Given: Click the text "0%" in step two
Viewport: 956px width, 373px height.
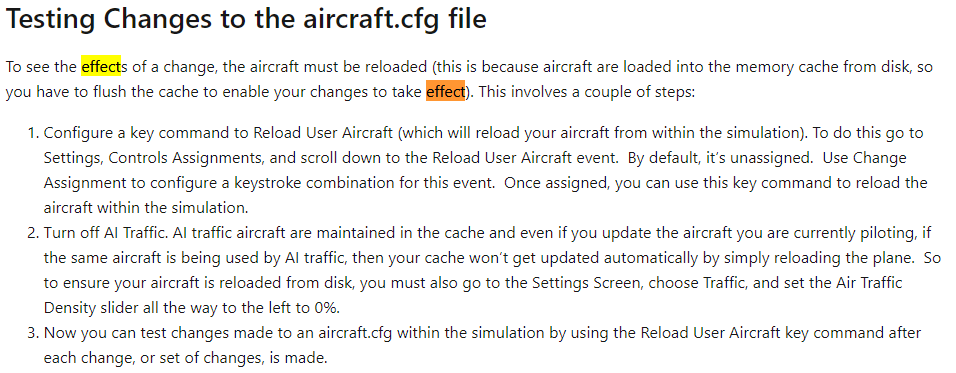Looking at the screenshot, I should click(x=326, y=308).
